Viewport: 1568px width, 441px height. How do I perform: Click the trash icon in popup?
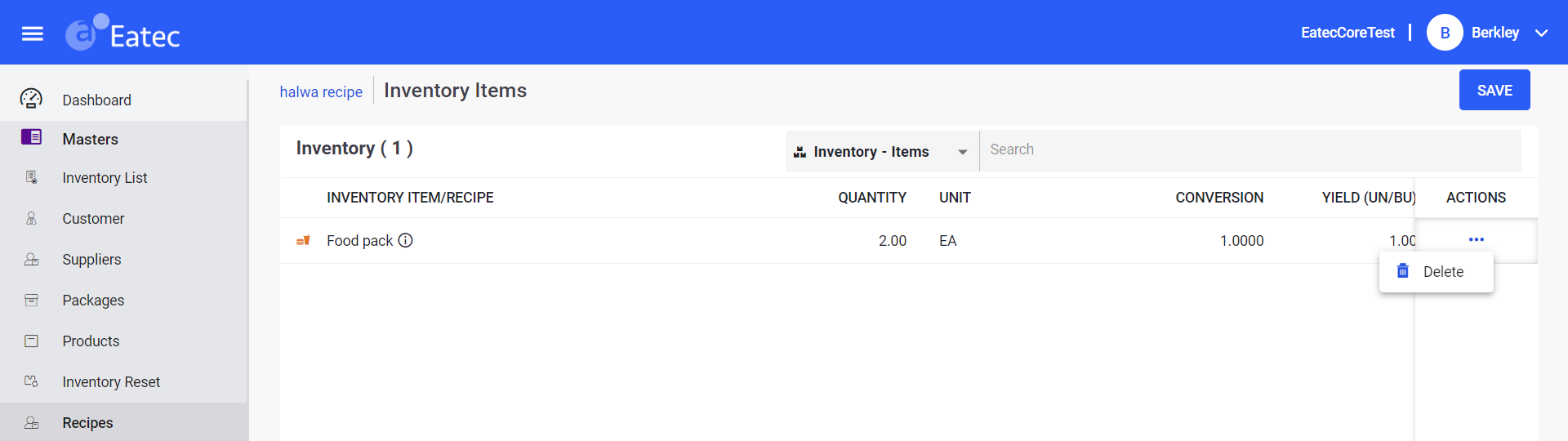(x=1402, y=271)
